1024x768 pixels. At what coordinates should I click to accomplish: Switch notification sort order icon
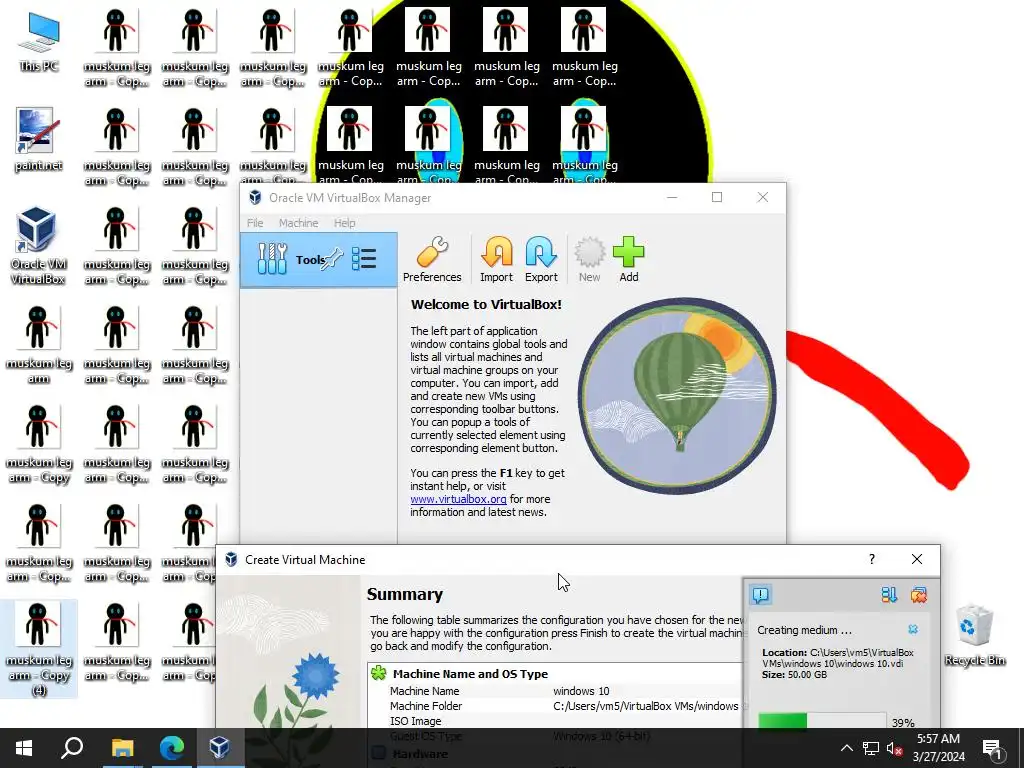(889, 594)
